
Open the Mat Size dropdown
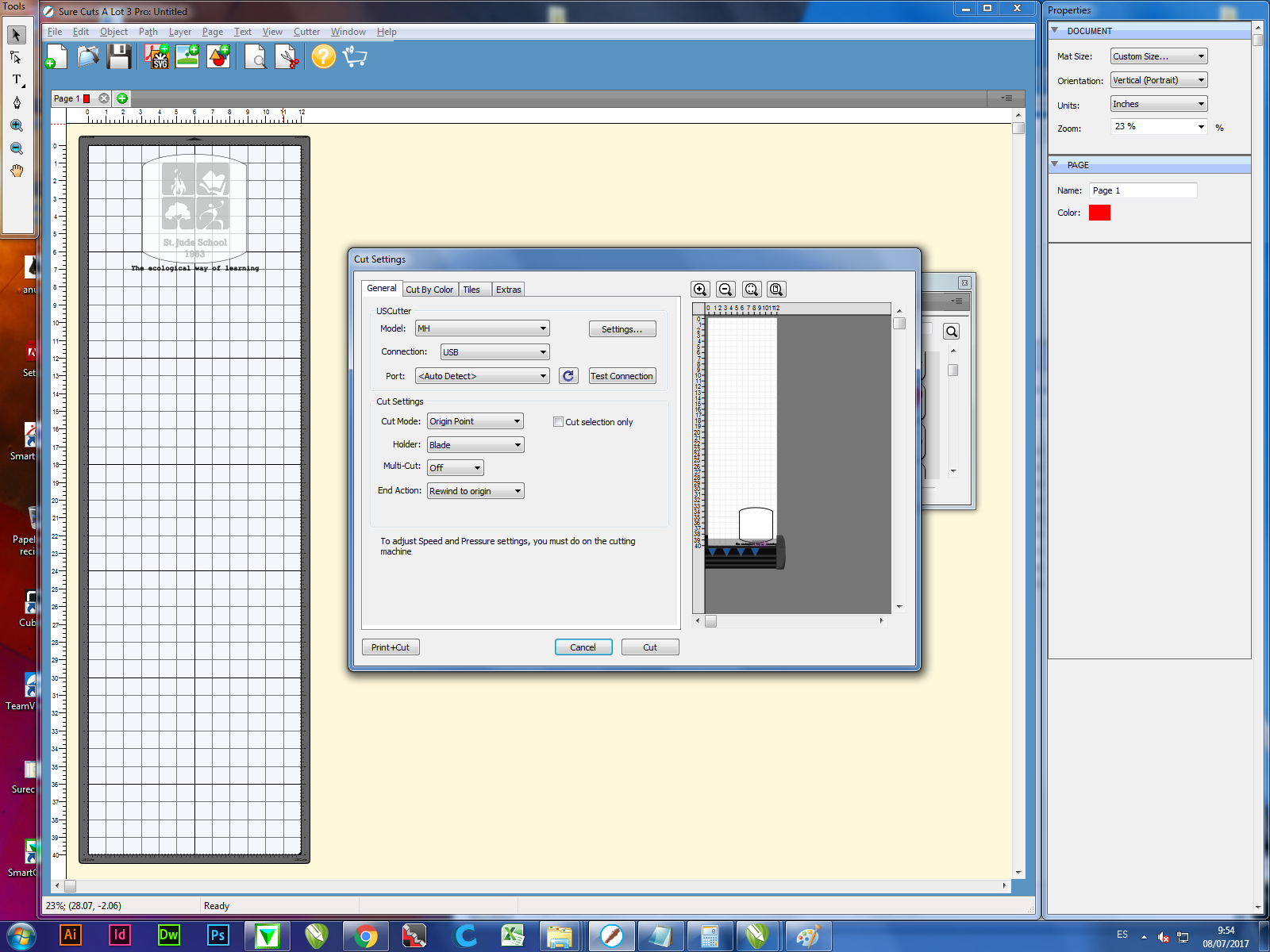[1159, 56]
